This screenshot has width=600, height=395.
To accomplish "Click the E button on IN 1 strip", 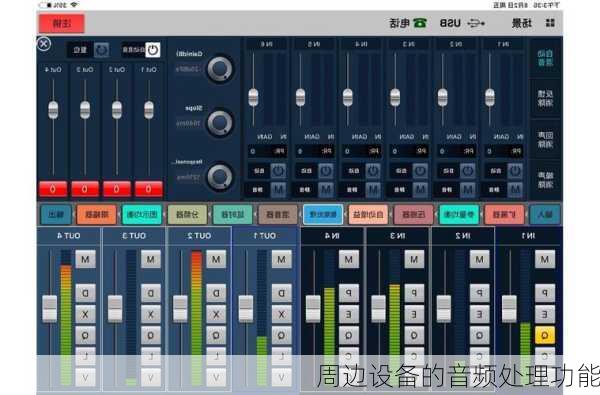I will pos(545,315).
